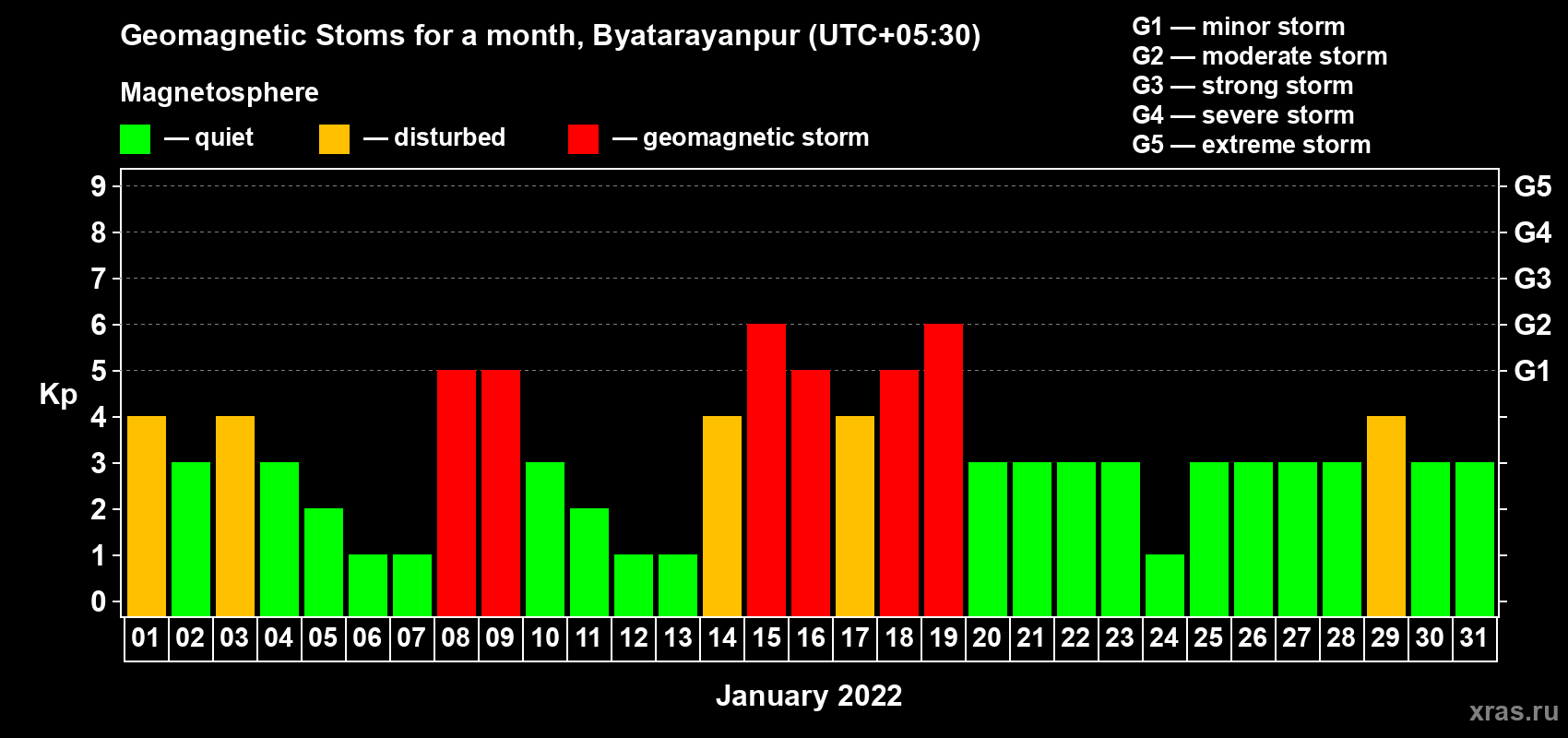Click the 'G1' right axis label
This screenshot has width=1568, height=738.
tap(1532, 371)
